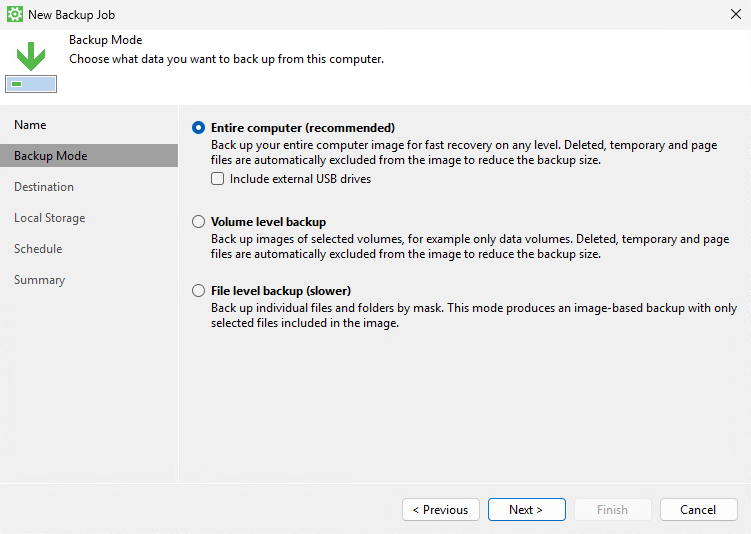Image resolution: width=751 pixels, height=534 pixels.
Task: Click Next to proceed to Destination
Action: coord(526,510)
